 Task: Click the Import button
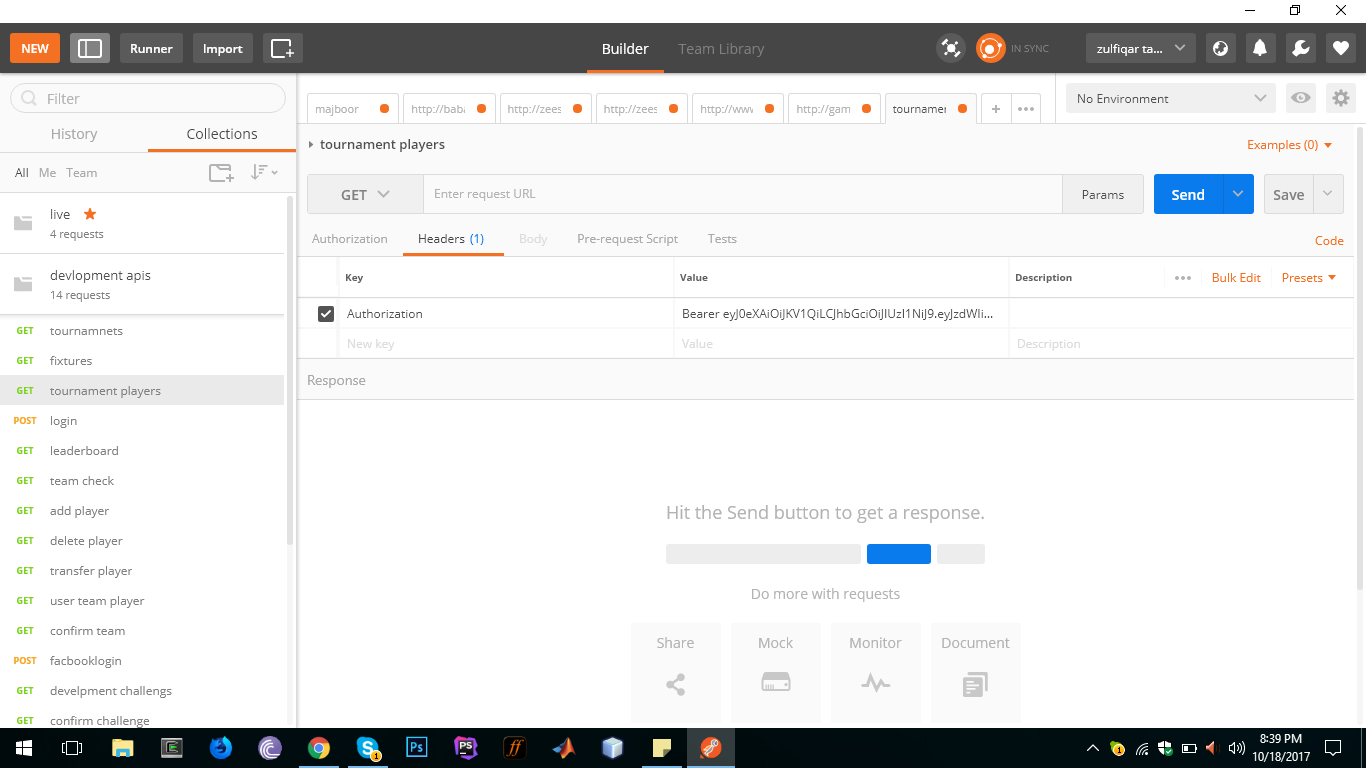coord(223,48)
